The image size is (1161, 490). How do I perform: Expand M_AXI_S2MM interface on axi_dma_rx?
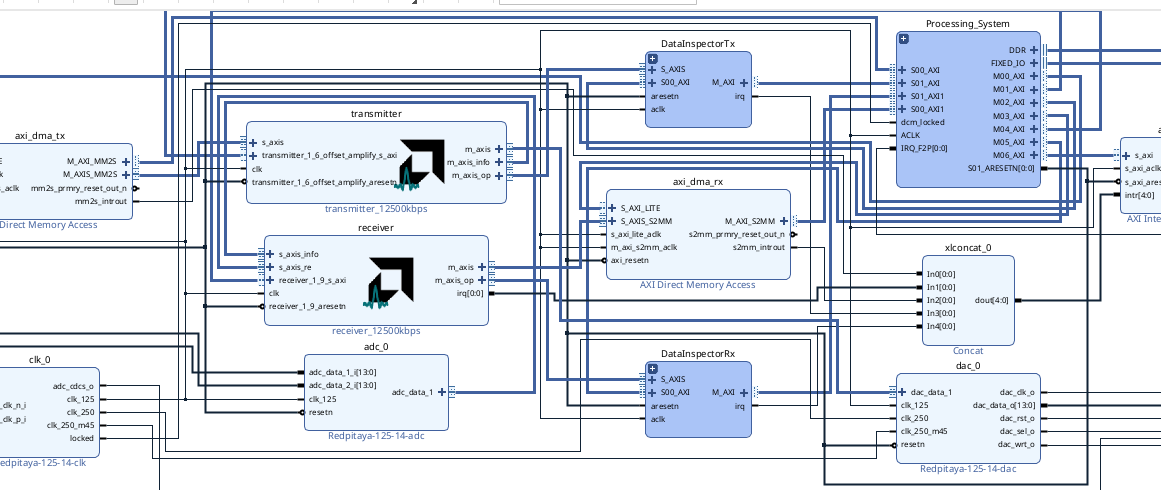784,221
